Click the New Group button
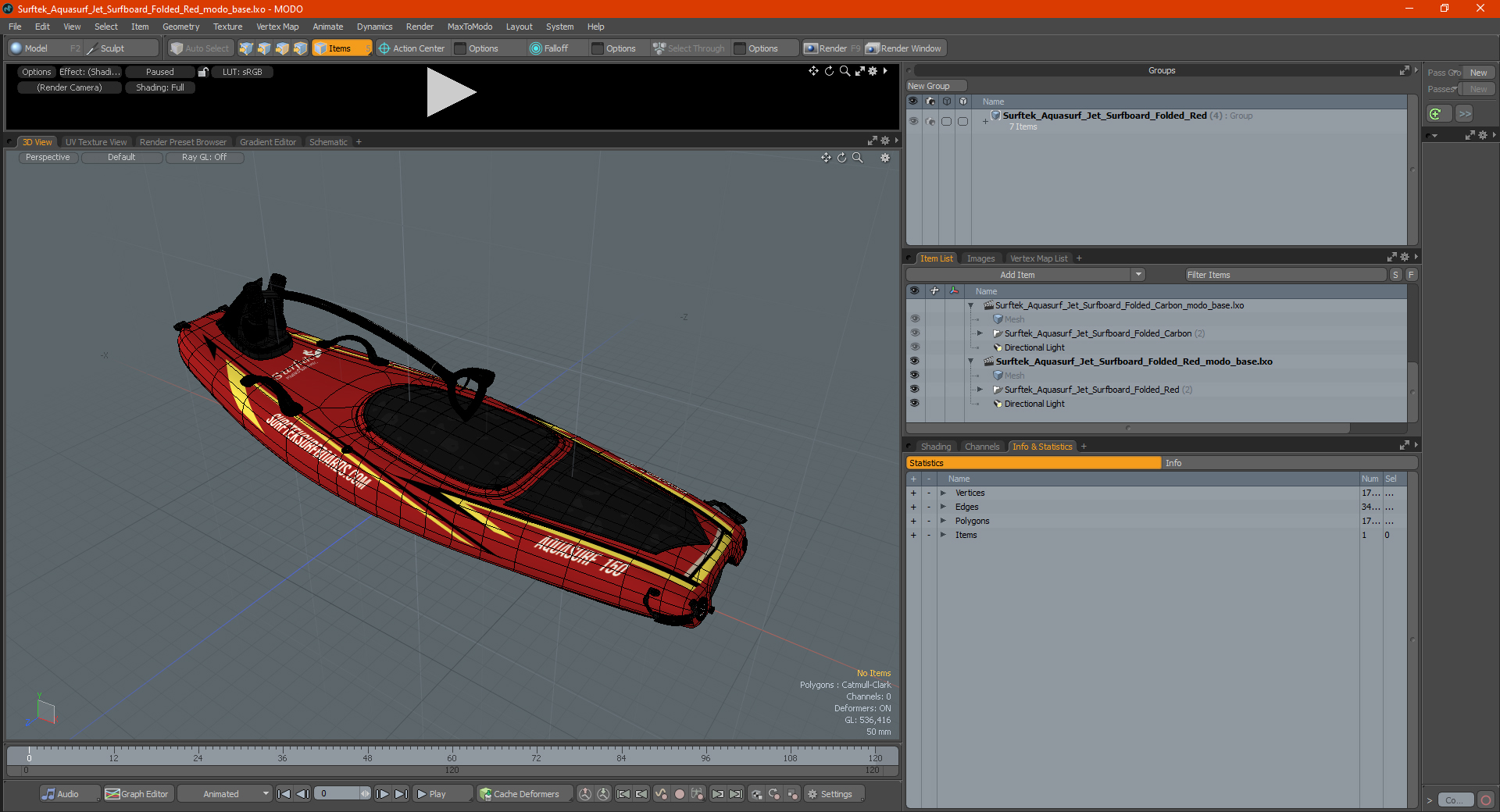 (x=936, y=86)
